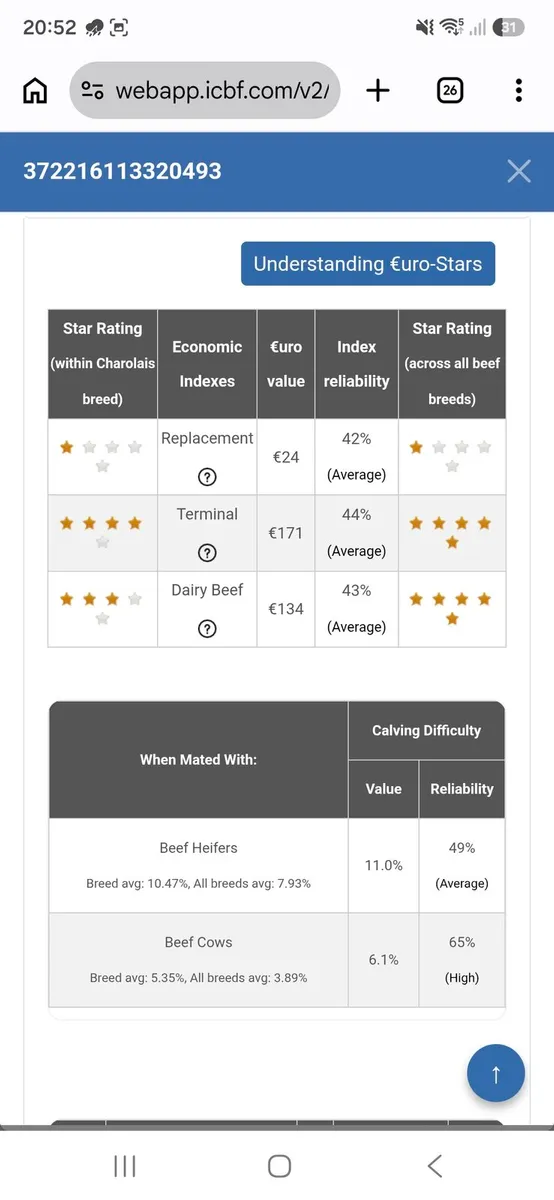Viewport: 554px width, 1200px height.
Task: Tap the Index reliability column header
Action: [356, 364]
